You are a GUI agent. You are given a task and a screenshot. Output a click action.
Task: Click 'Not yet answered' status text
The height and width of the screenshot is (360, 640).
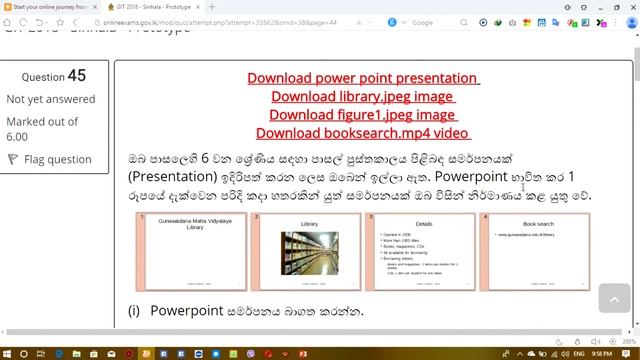[51, 99]
